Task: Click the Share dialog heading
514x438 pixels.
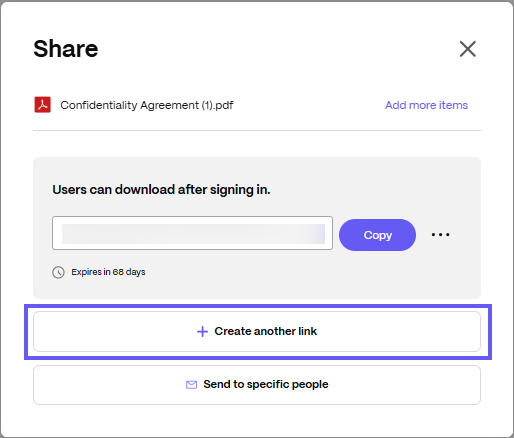Action: tap(66, 49)
